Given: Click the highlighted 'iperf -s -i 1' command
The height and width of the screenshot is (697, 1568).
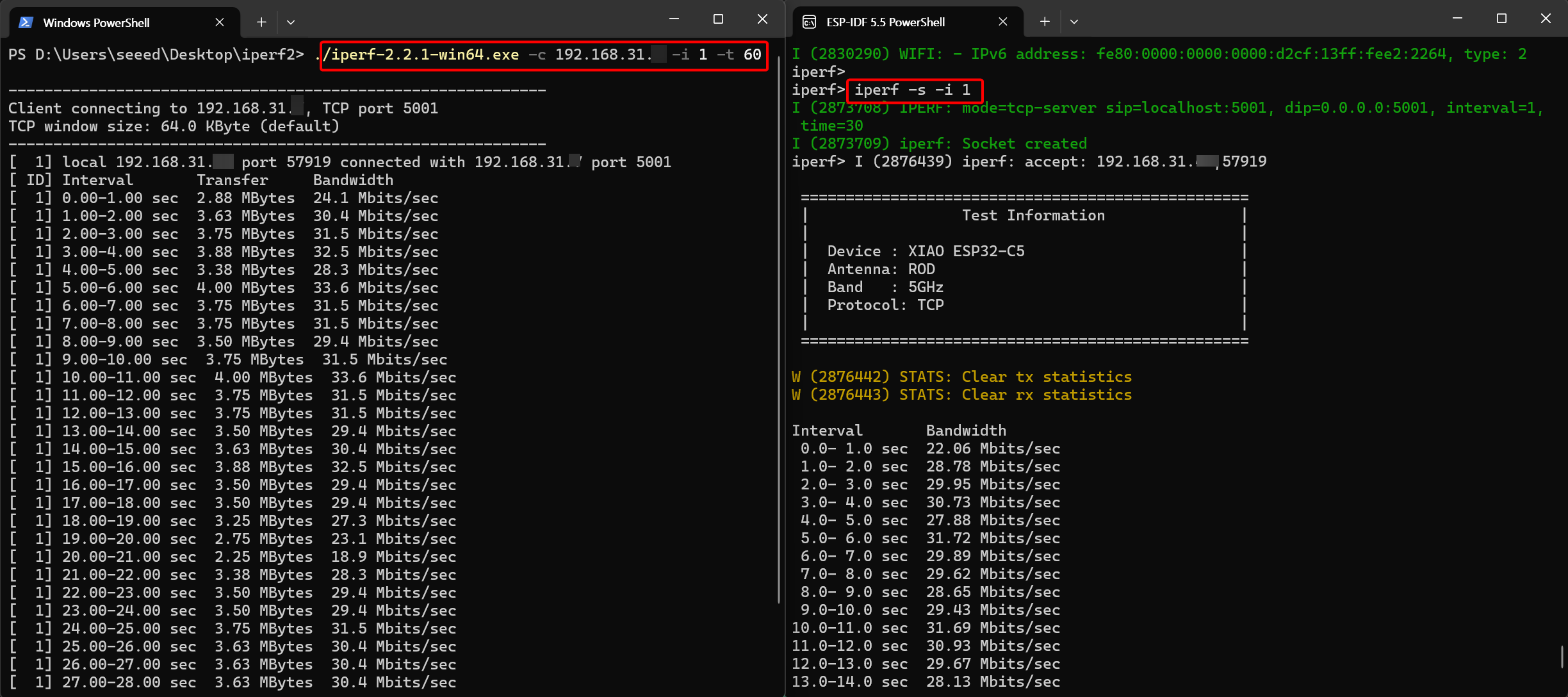Looking at the screenshot, I should [914, 90].
